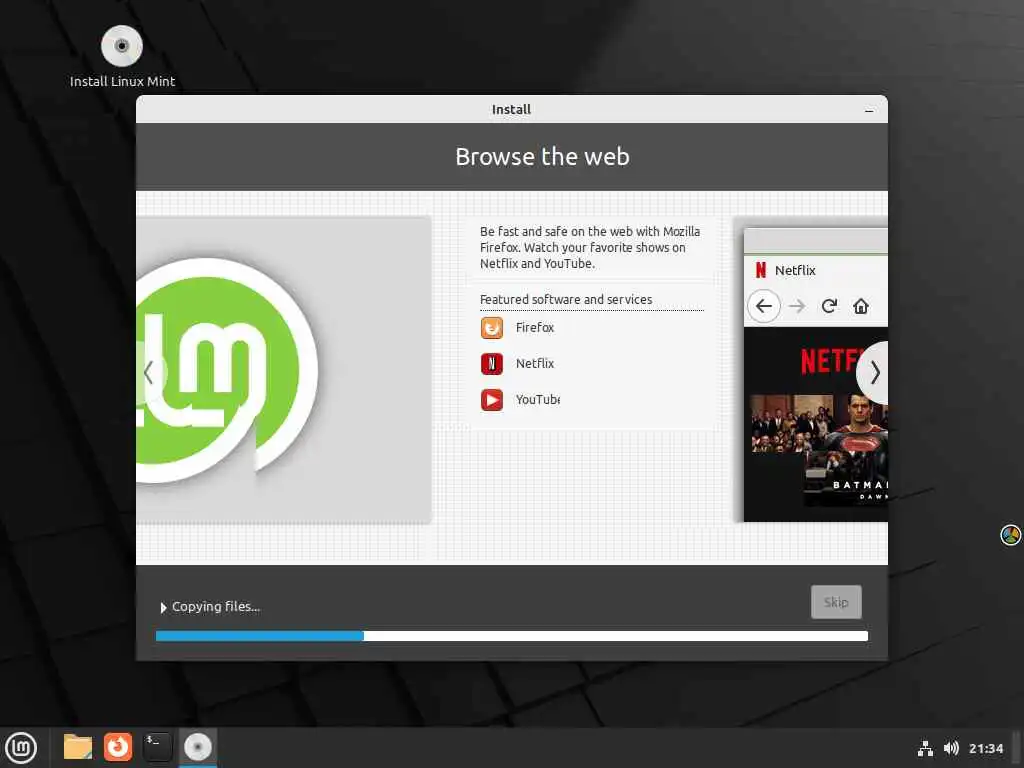Click the back arrow in browser preview
Image resolution: width=1024 pixels, height=768 pixels.
(x=763, y=306)
